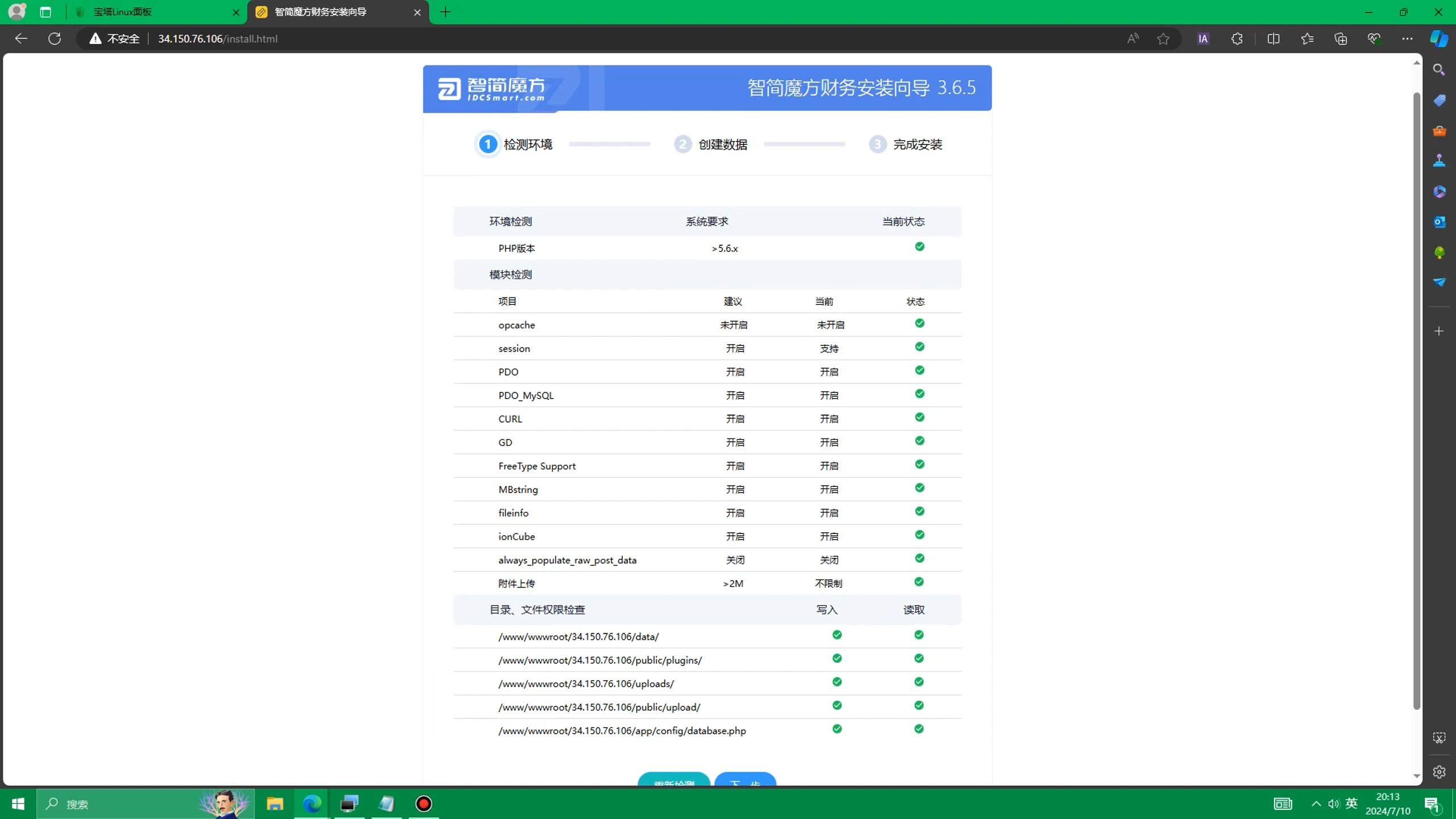The width and height of the screenshot is (1456, 819).
Task: Select step 3 完成安装
Action: [x=906, y=144]
